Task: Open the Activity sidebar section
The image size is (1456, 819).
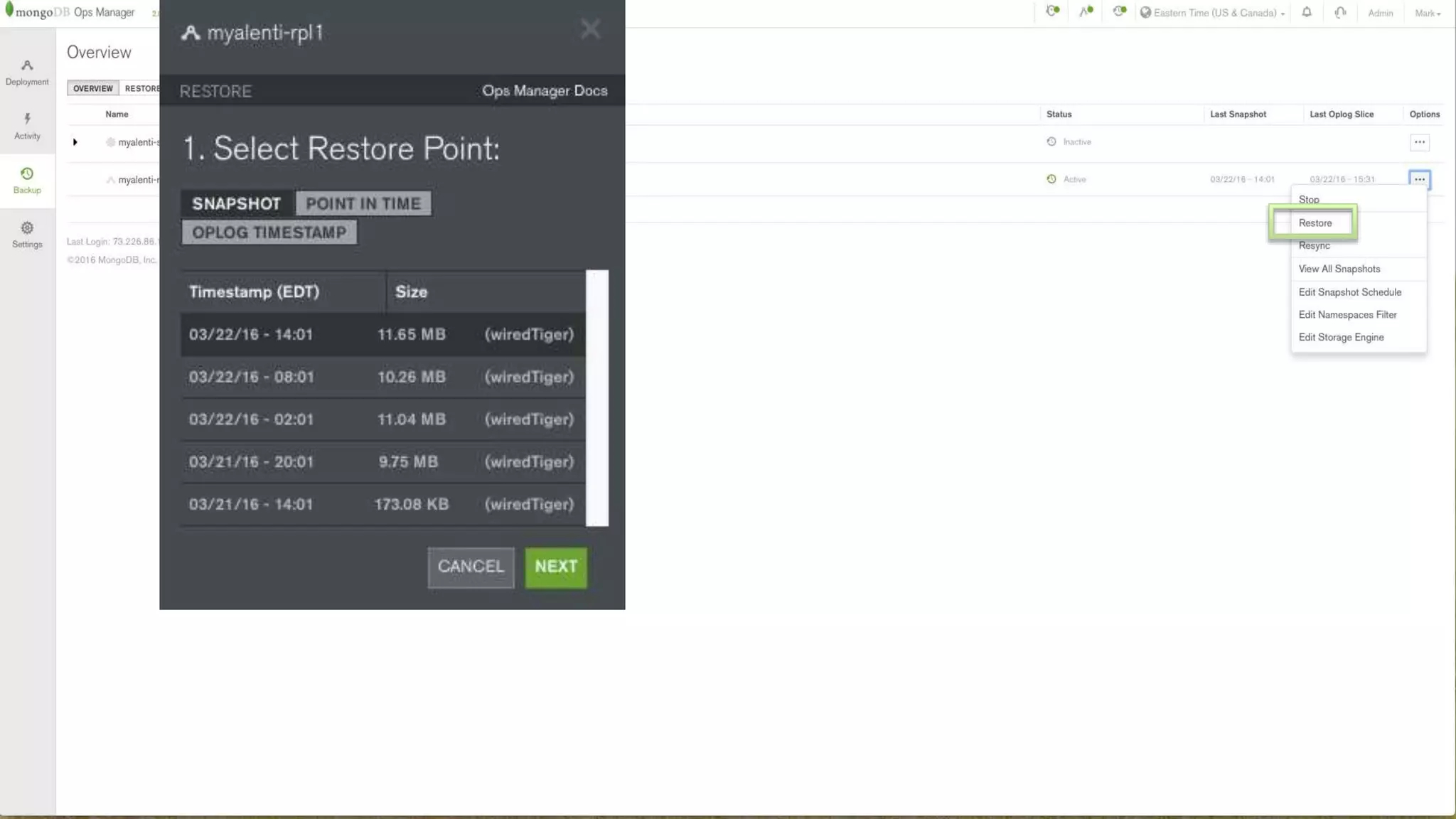Action: [27, 126]
